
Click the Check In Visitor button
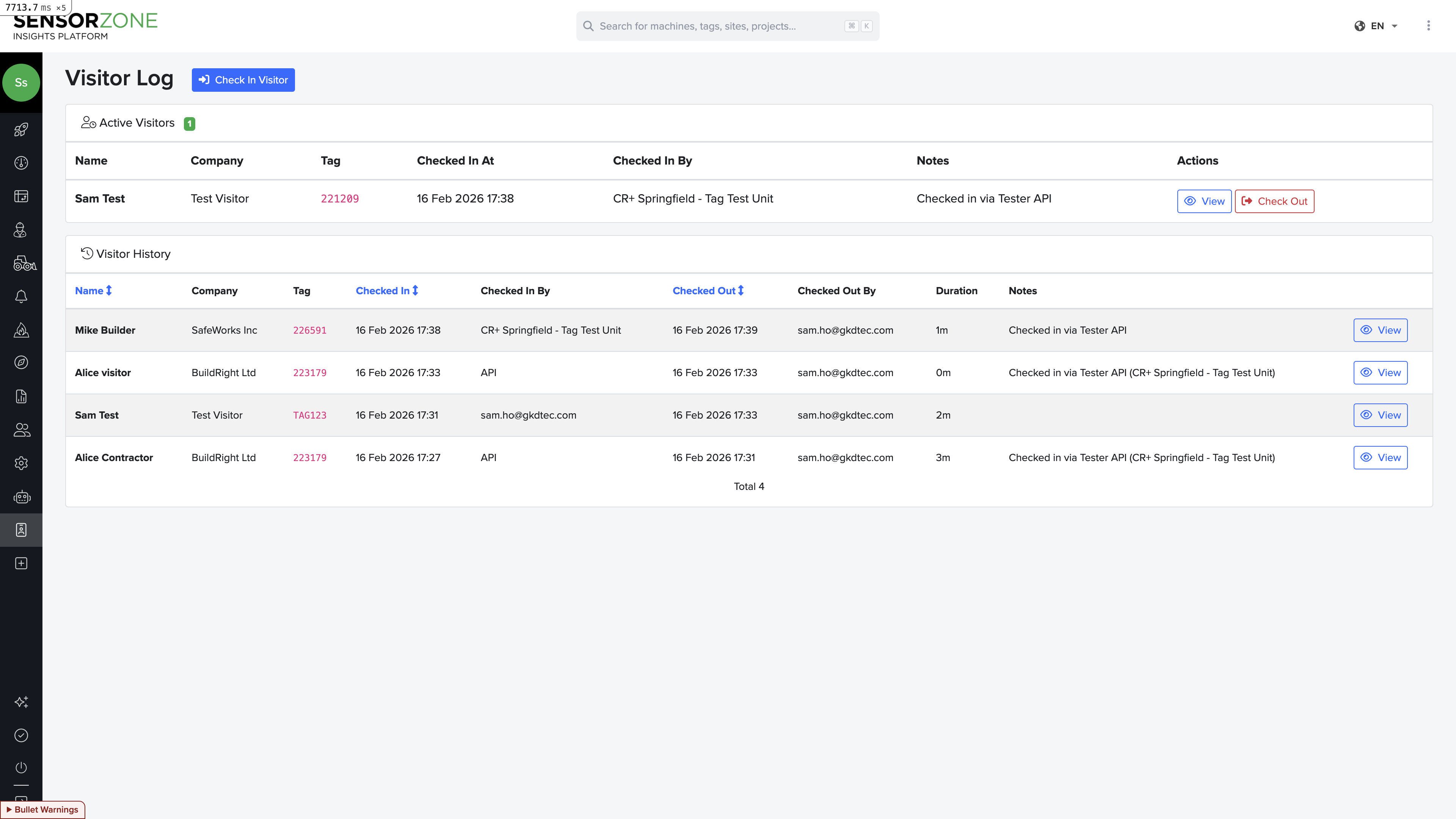(243, 80)
